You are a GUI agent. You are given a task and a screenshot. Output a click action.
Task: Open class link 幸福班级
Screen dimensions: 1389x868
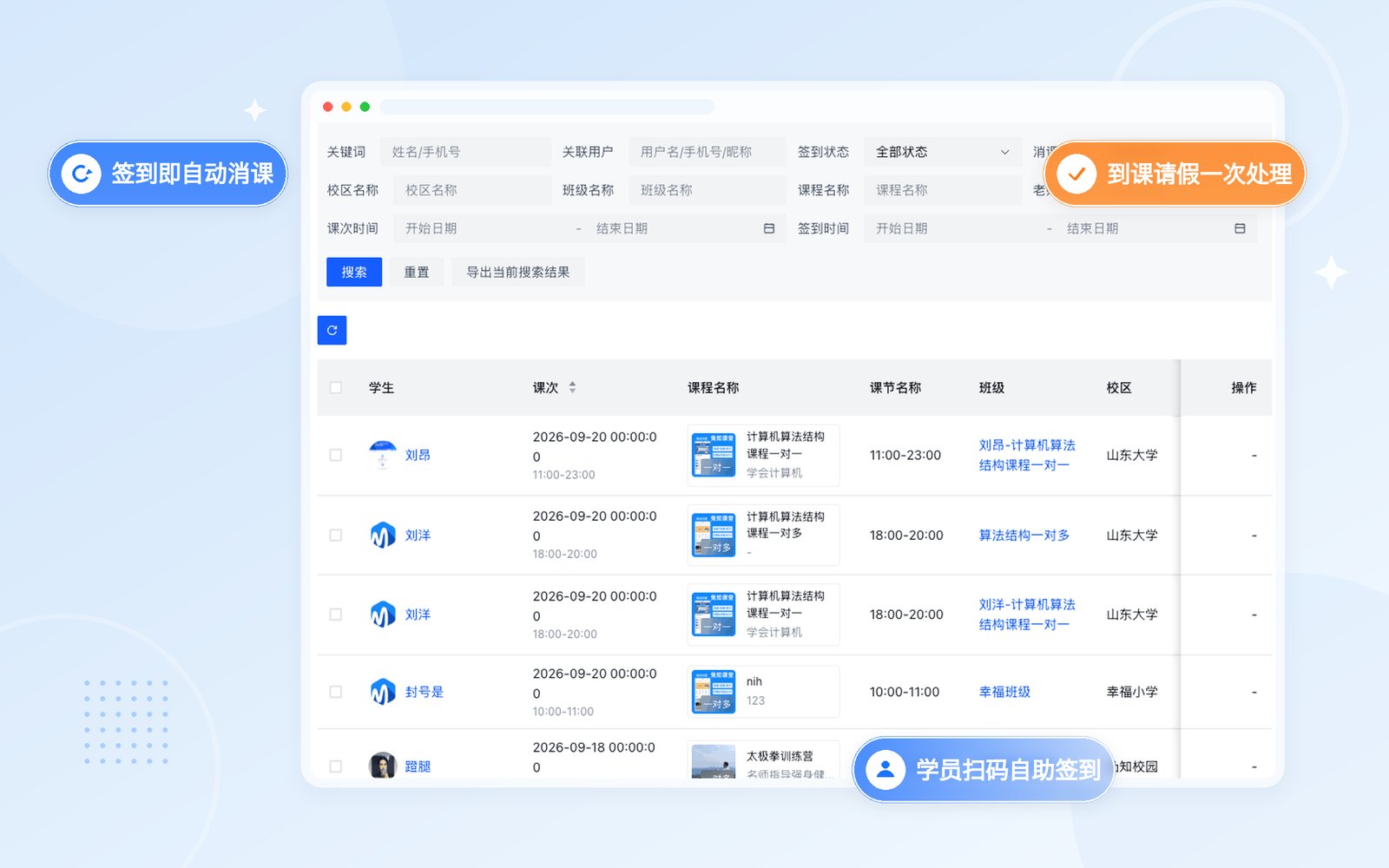[x=1004, y=692]
